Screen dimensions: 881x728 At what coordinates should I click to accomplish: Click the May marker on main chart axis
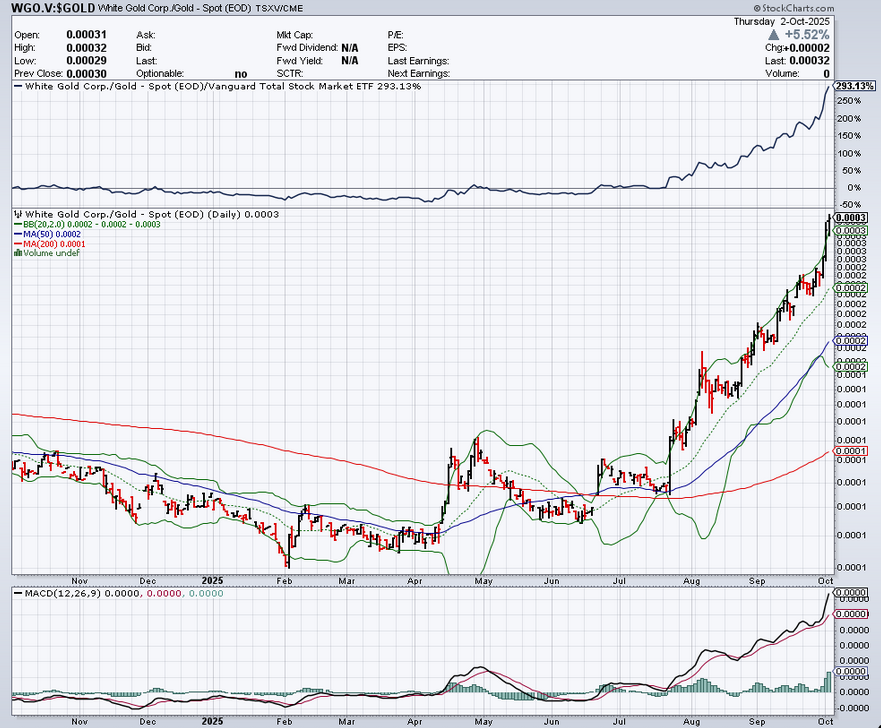coord(484,579)
